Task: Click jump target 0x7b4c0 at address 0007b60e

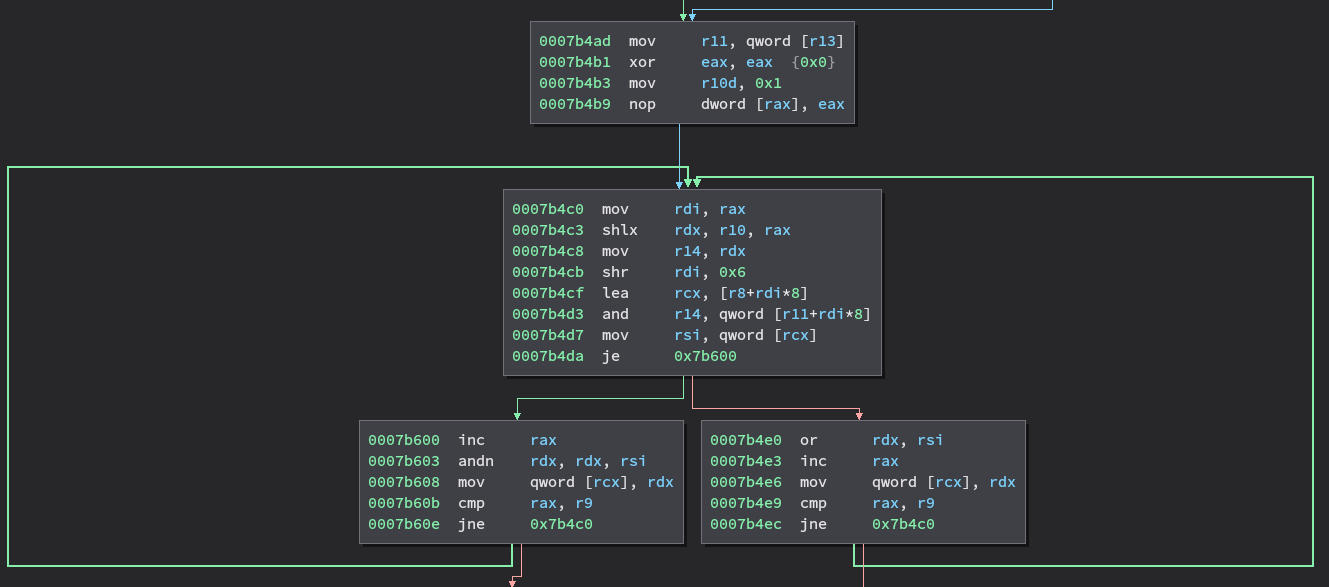Action: point(561,524)
